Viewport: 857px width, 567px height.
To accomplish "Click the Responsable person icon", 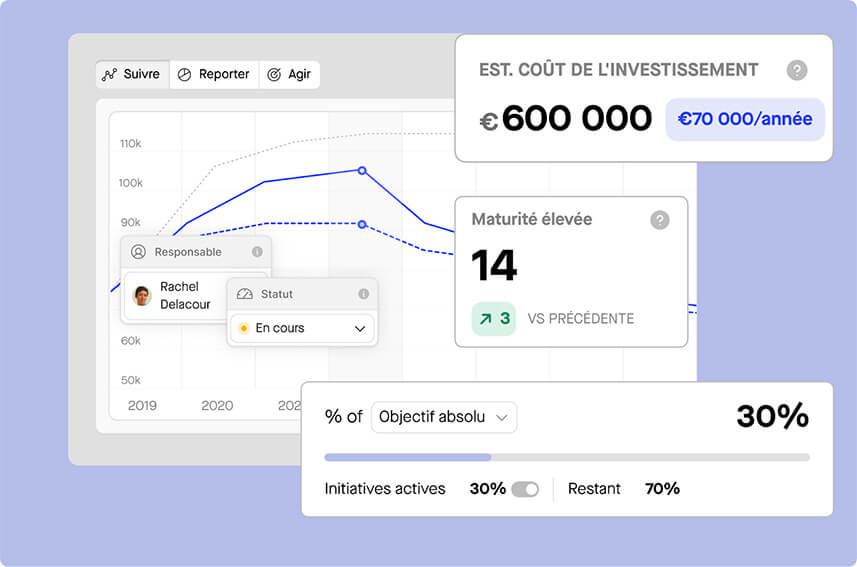I will pyautogui.click(x=138, y=252).
